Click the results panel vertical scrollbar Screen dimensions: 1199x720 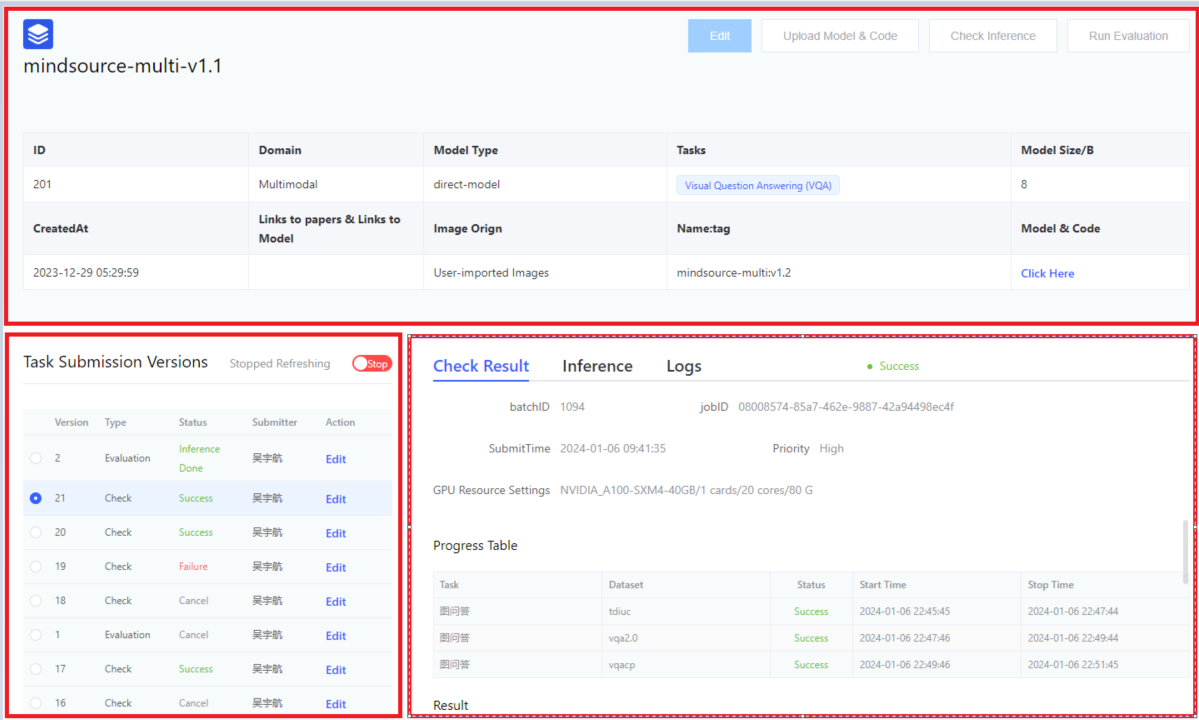tap(1187, 550)
